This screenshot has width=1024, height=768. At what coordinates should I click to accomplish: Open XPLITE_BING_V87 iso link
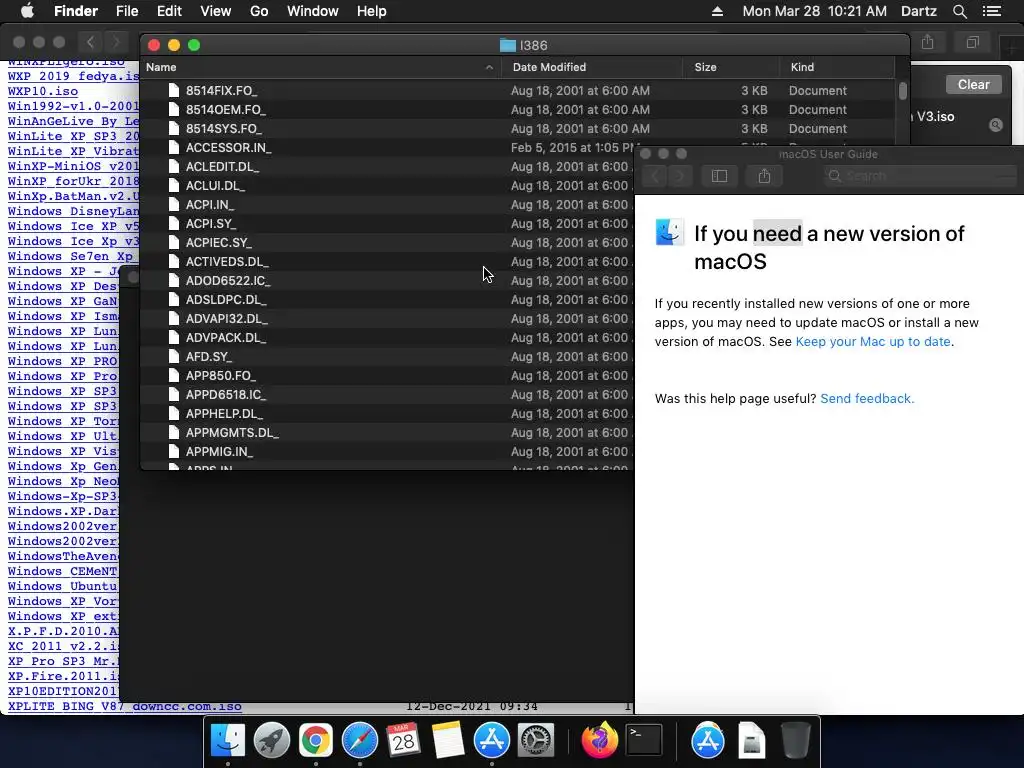click(125, 706)
